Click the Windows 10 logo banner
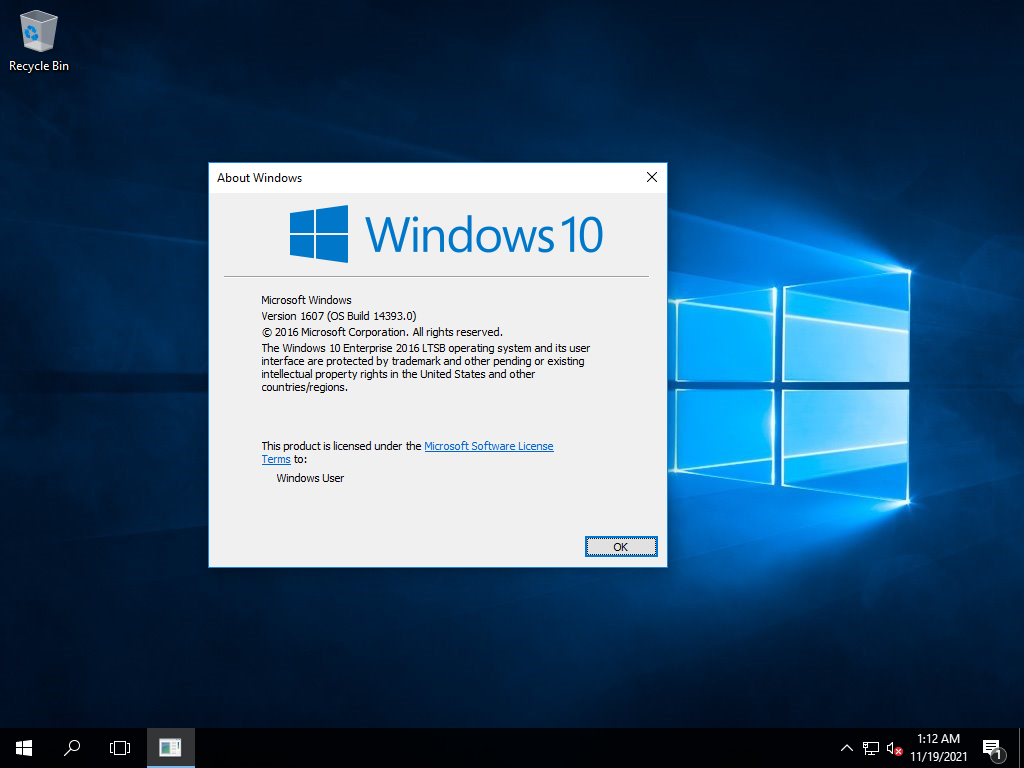The image size is (1024, 768). pos(446,234)
